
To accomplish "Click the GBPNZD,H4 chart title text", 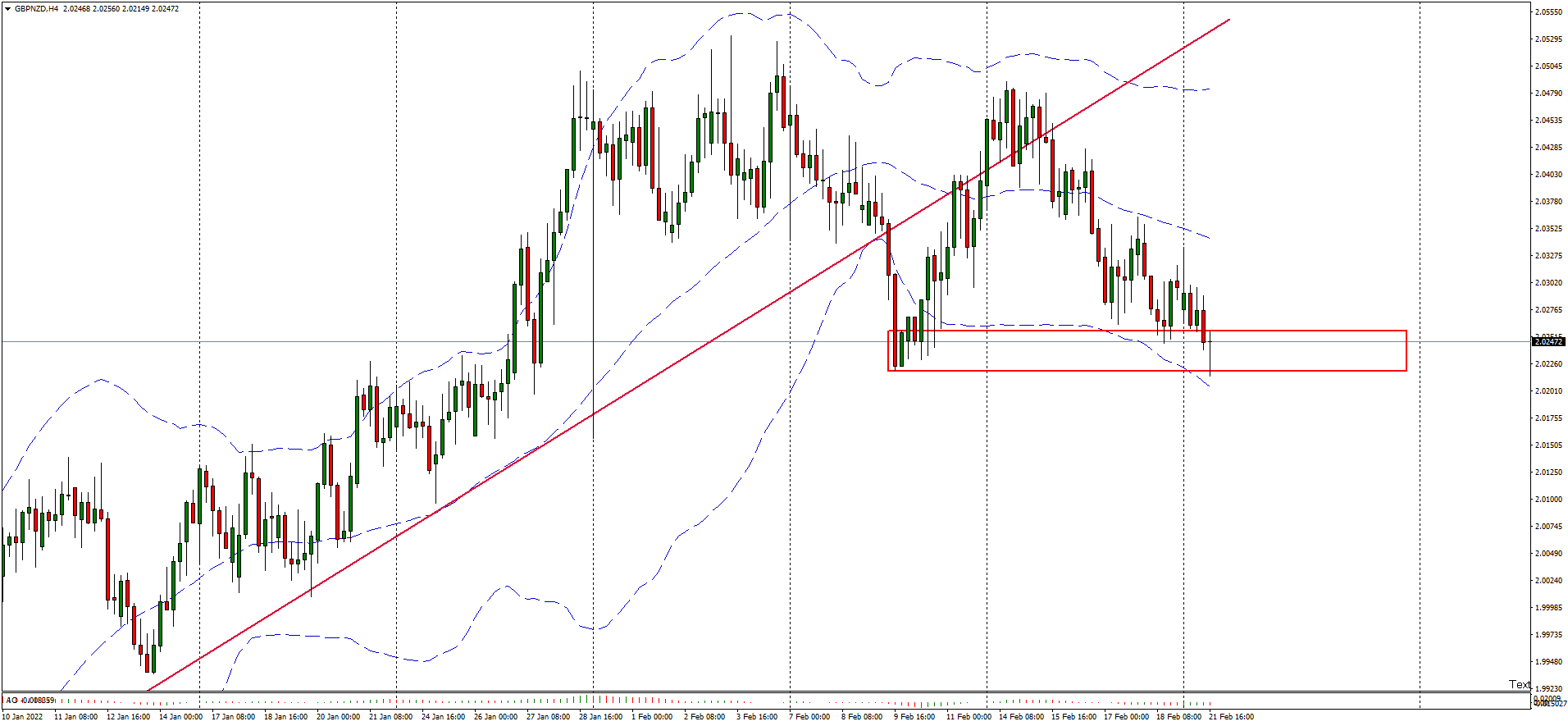I will point(36,8).
